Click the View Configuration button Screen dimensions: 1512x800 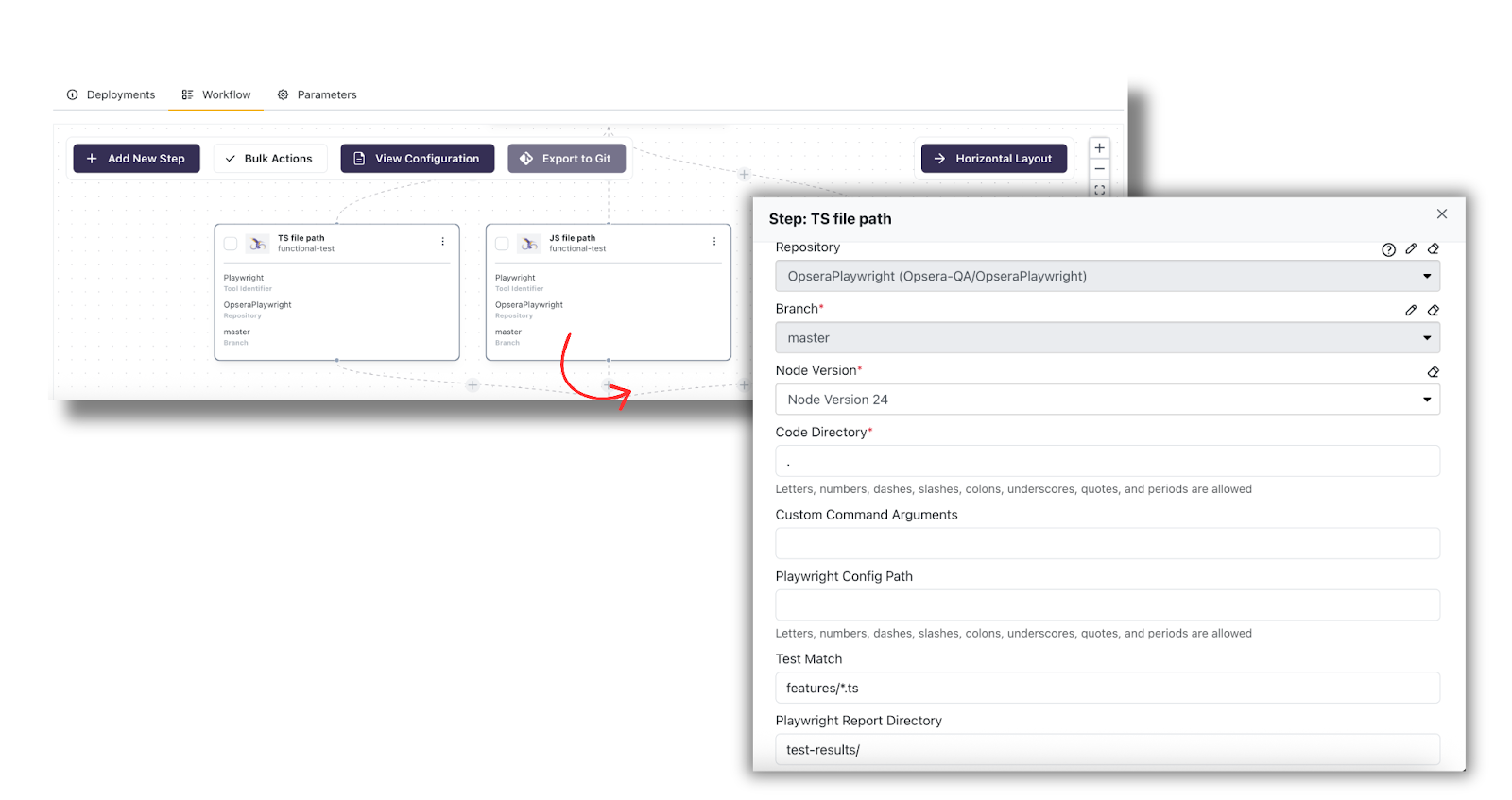(417, 159)
